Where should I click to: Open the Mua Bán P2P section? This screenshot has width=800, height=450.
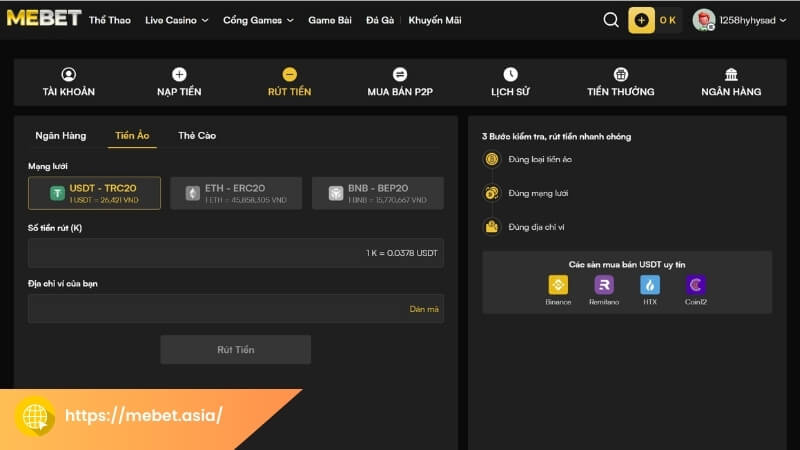point(400,82)
